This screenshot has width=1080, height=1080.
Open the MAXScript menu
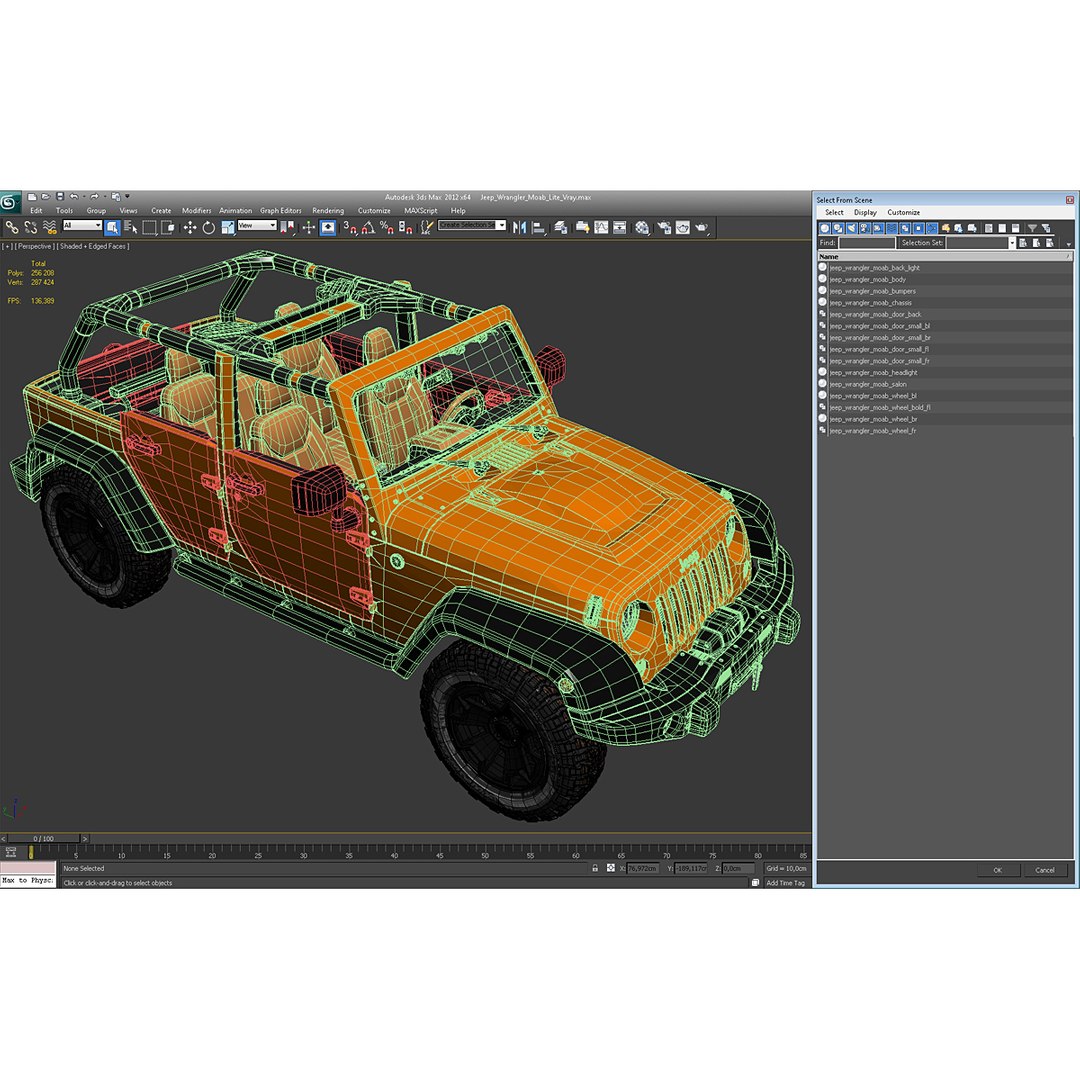pos(420,211)
